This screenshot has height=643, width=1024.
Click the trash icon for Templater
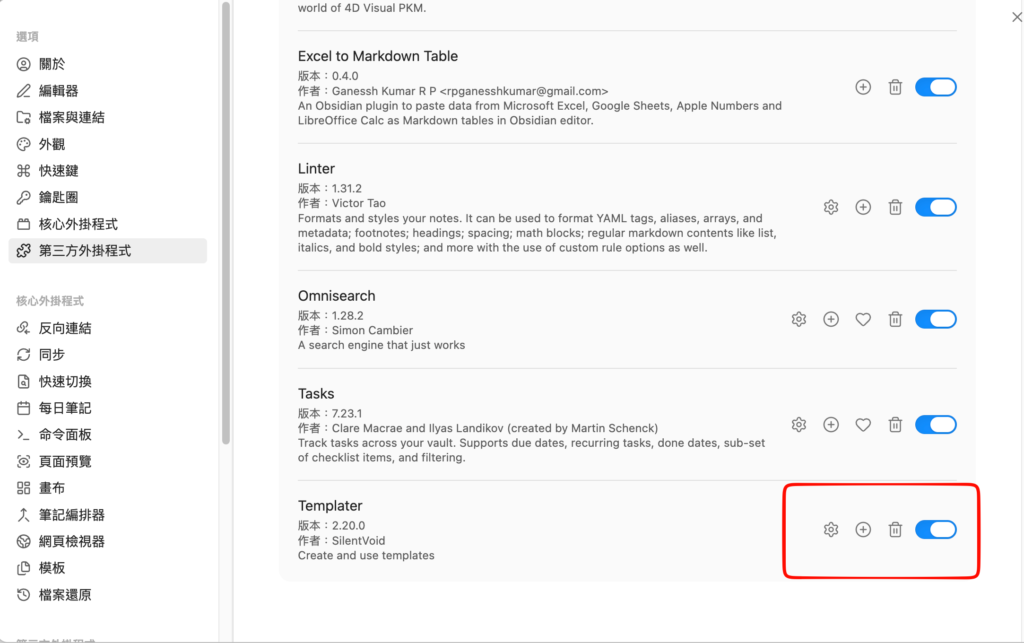click(x=895, y=529)
